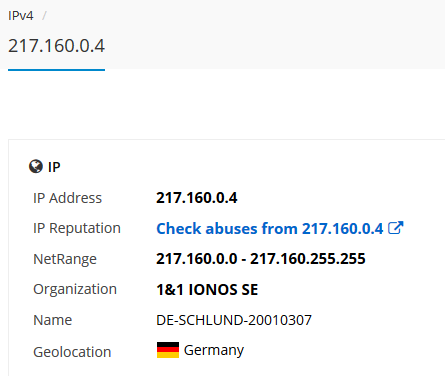Click the organization name 1&1 IONOS SE
Screen dimensions: 445x376
point(207,289)
